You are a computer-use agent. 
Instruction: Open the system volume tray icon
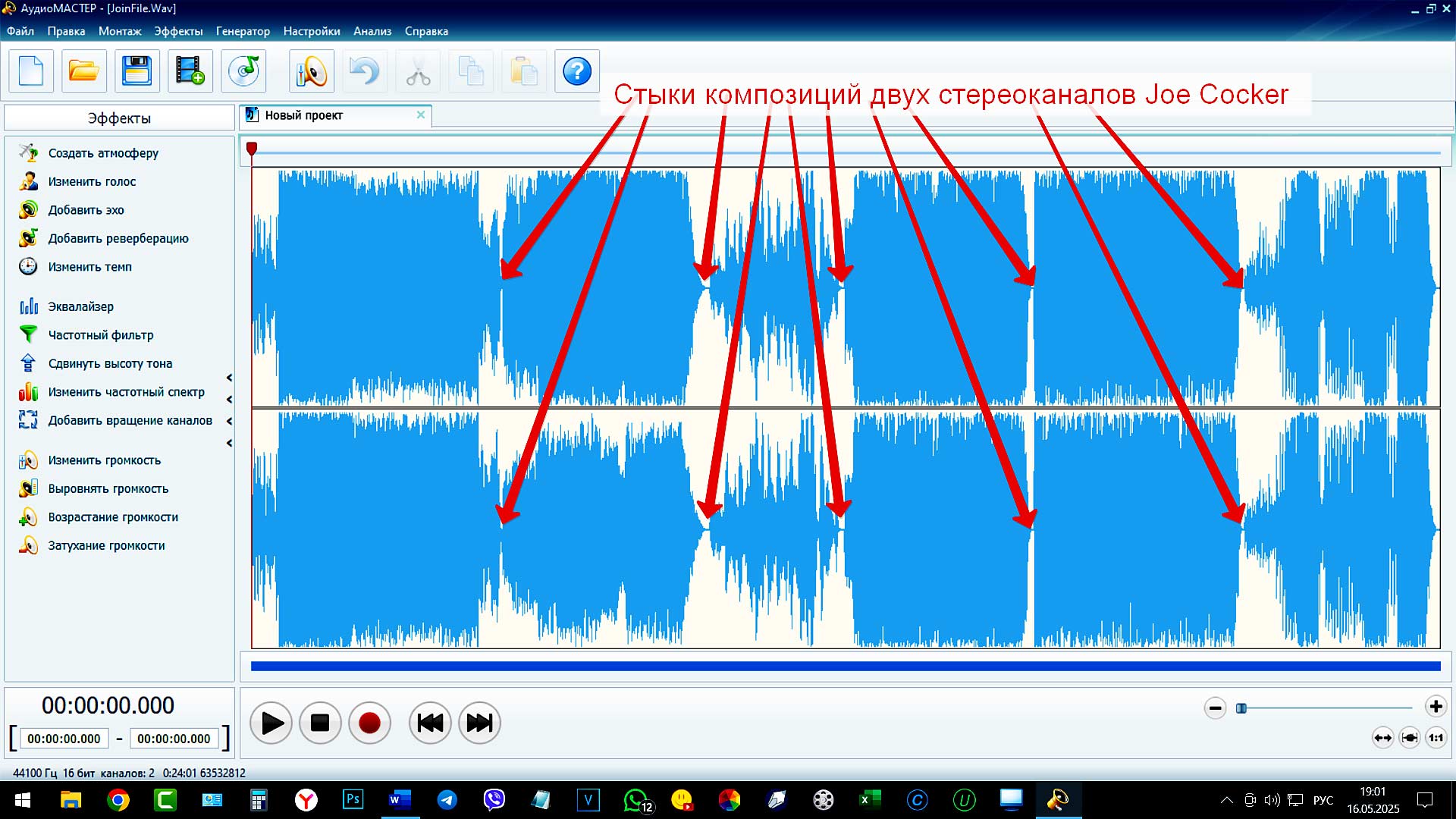(1272, 800)
